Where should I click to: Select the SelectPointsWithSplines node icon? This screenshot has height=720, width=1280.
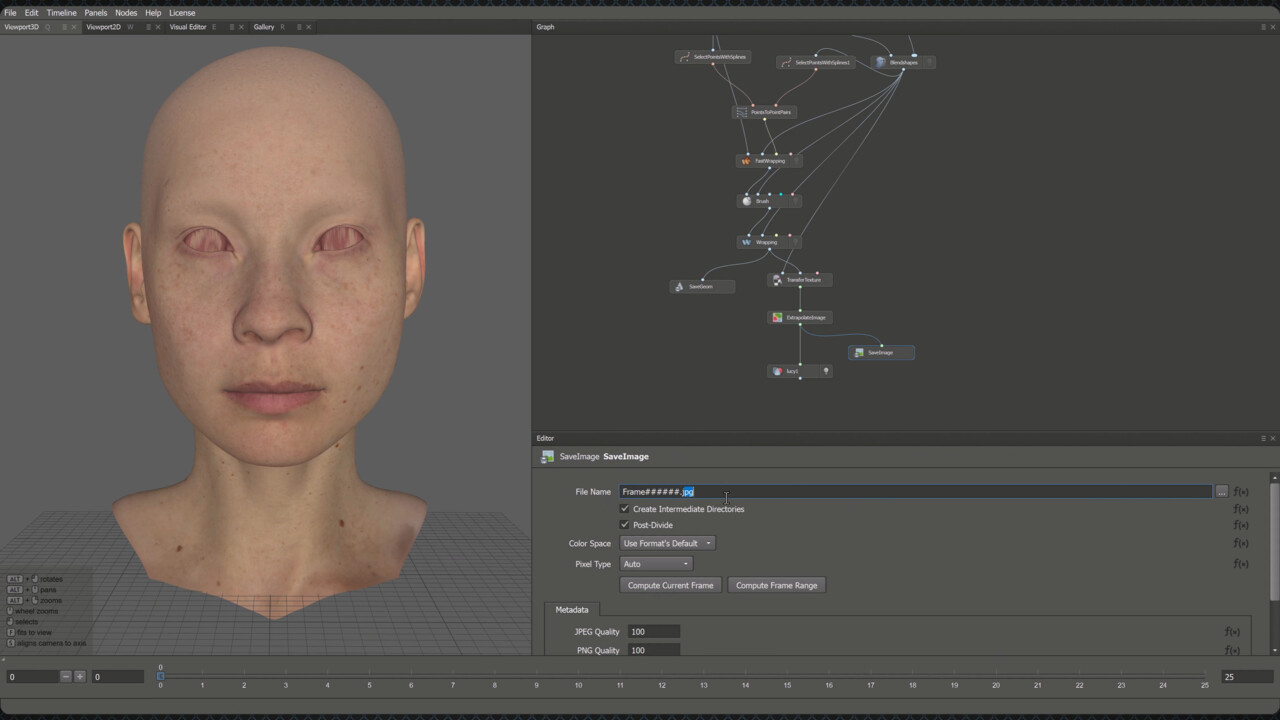tap(685, 57)
